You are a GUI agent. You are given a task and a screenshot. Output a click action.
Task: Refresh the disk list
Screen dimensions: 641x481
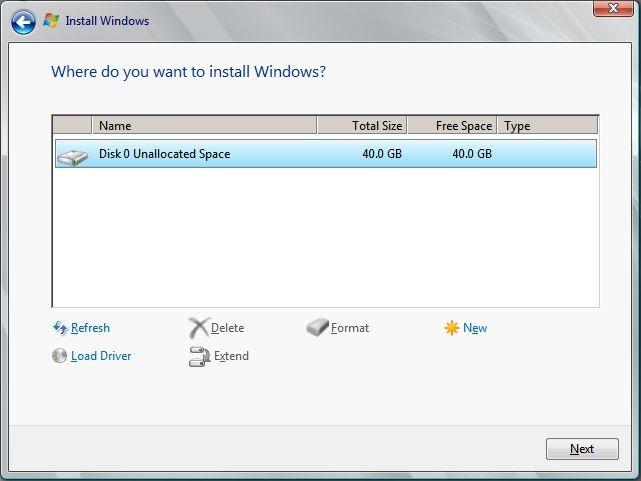pyautogui.click(x=90, y=328)
